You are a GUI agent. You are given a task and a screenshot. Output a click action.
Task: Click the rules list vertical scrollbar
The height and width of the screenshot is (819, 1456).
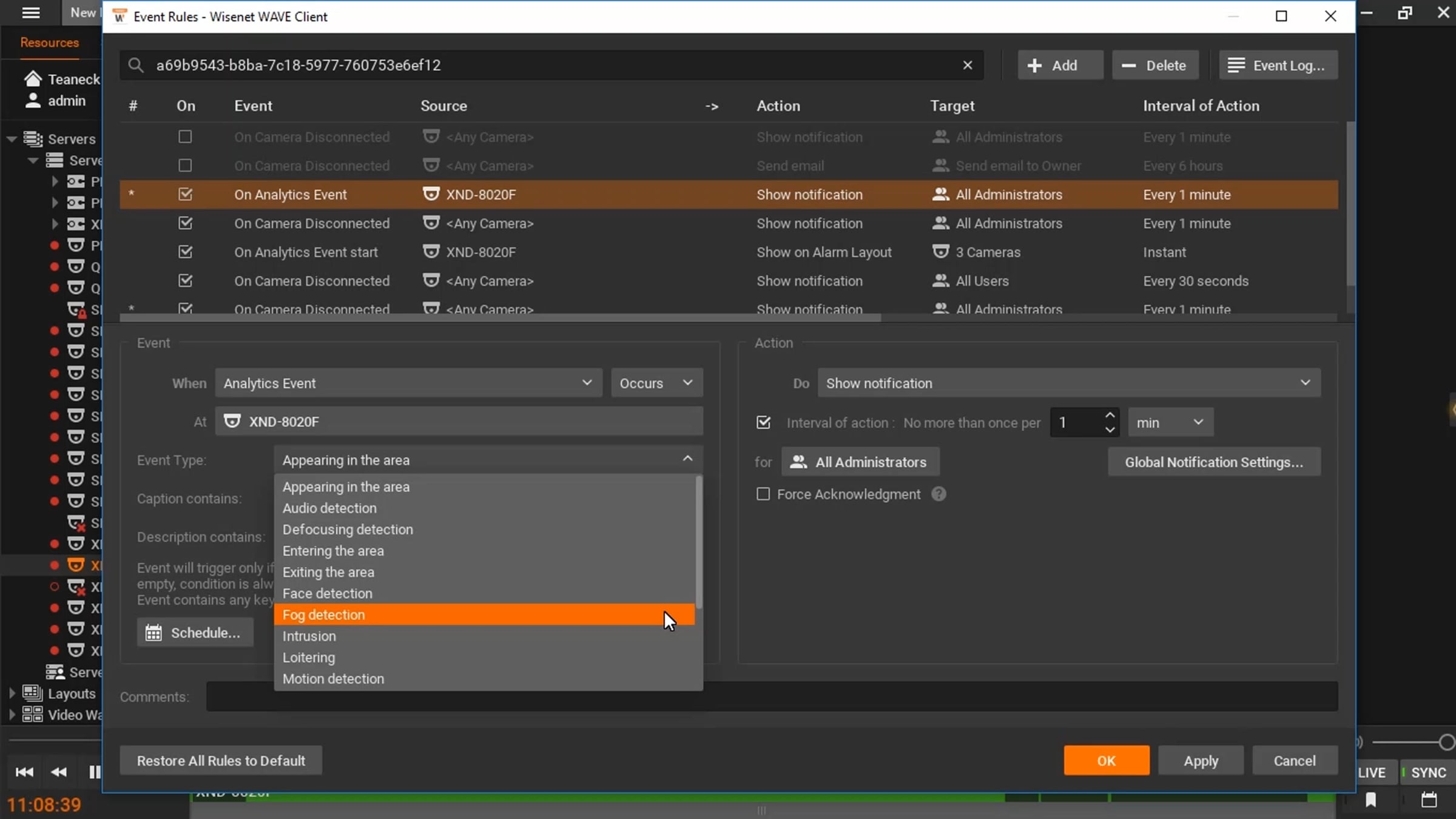coord(1350,204)
